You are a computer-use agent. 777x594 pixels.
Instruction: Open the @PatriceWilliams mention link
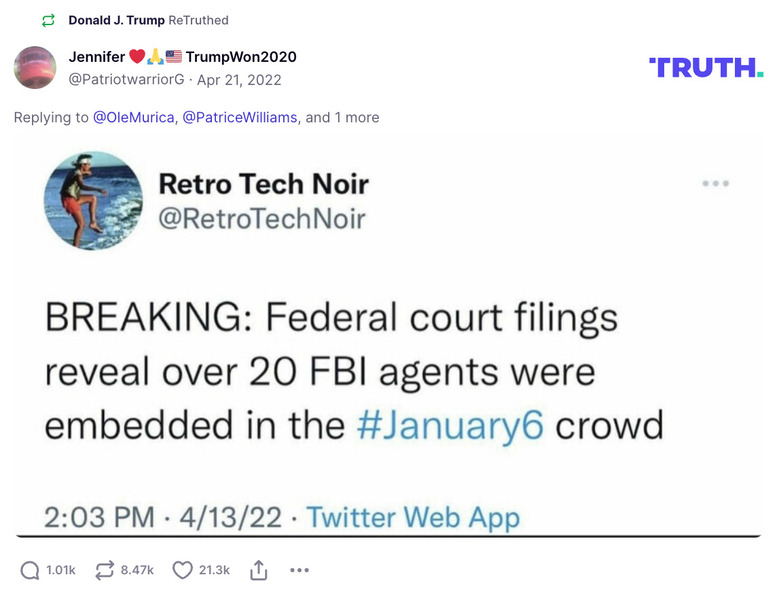click(x=239, y=117)
